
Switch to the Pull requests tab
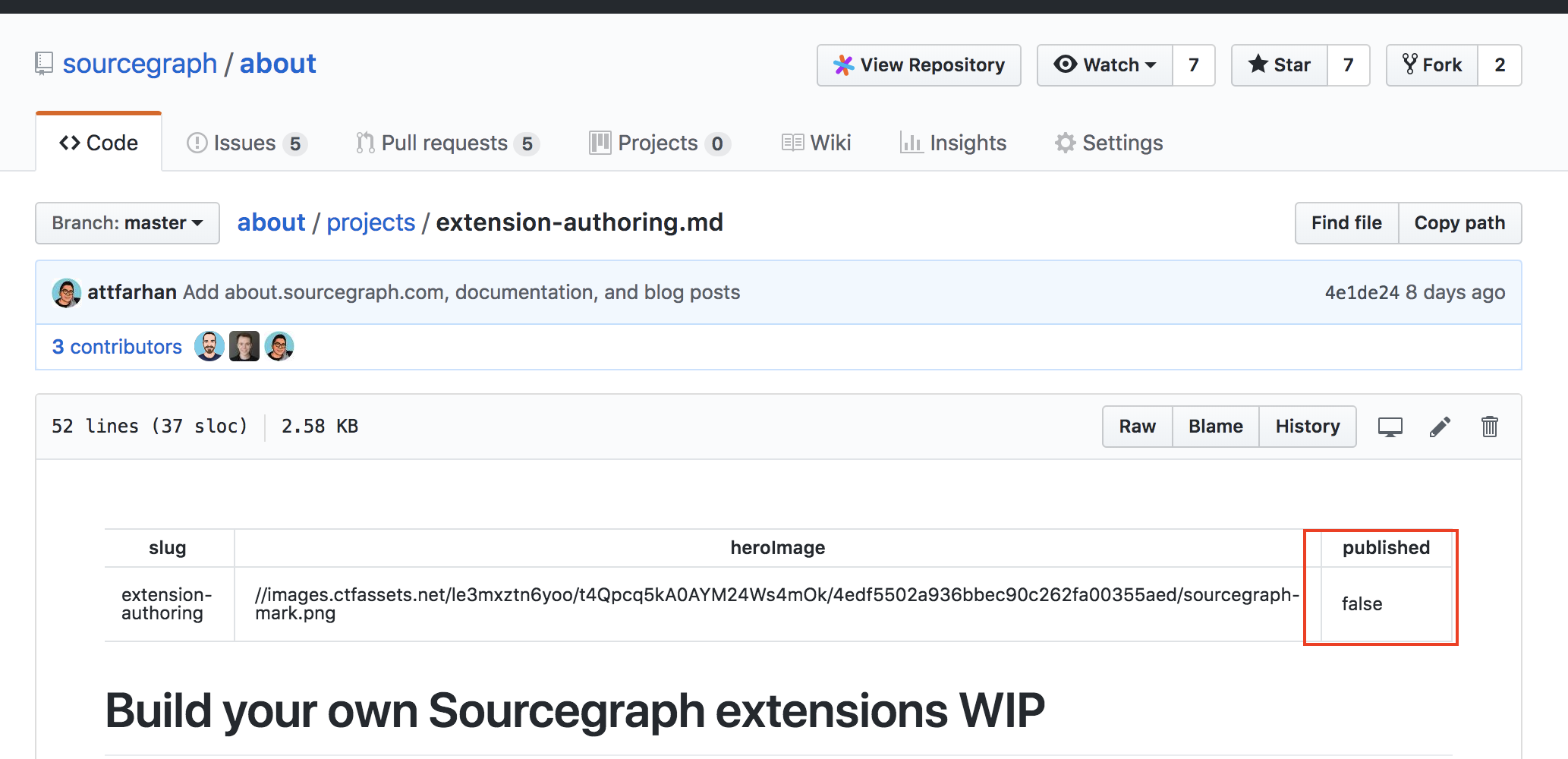click(447, 143)
